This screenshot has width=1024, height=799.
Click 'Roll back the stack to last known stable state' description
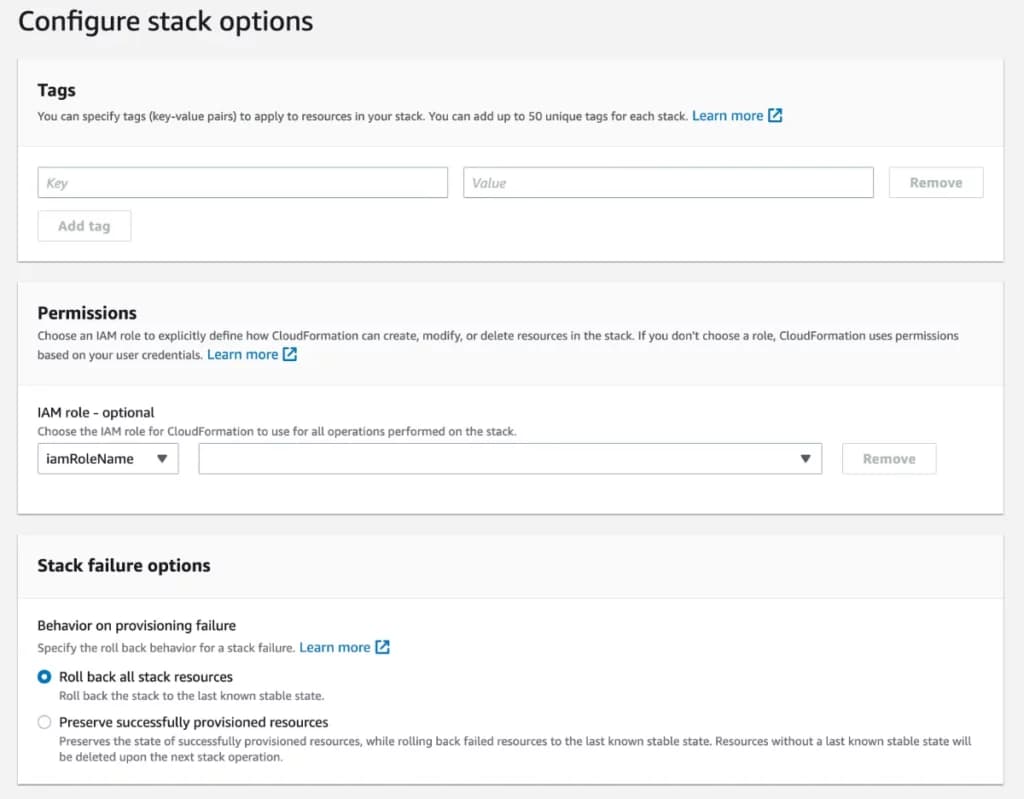[191, 696]
